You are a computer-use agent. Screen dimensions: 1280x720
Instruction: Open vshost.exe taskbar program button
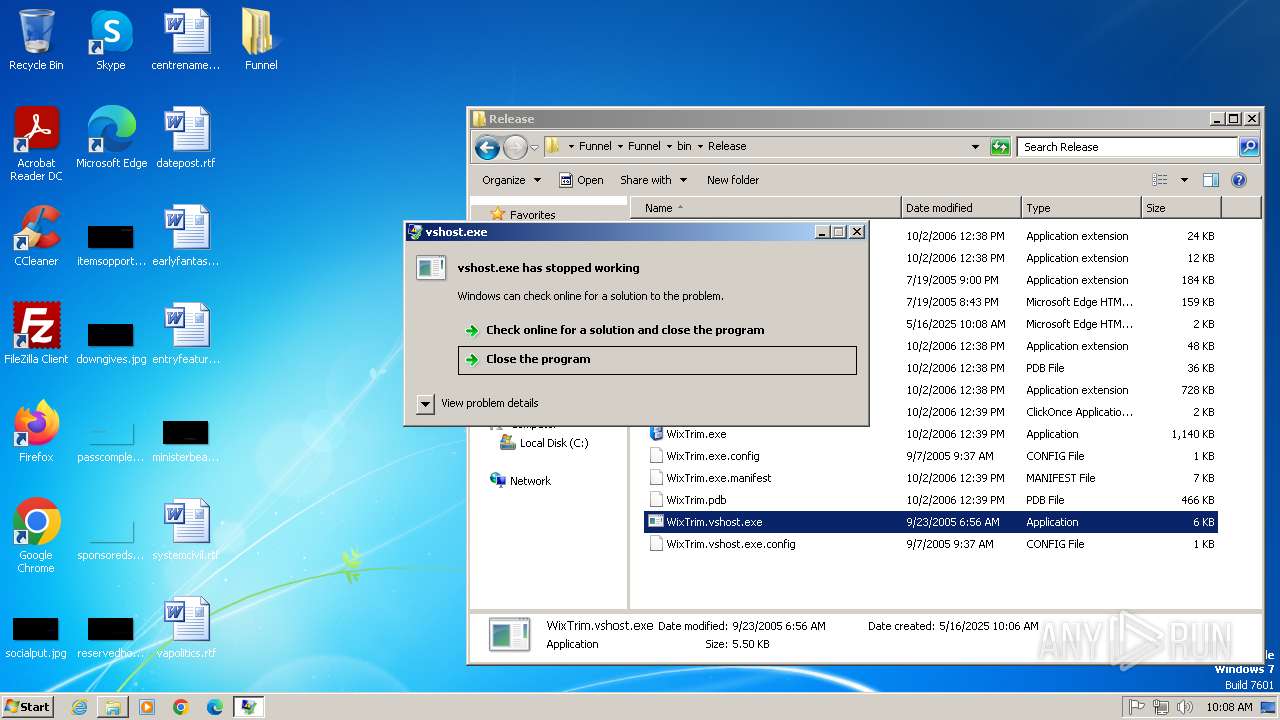[248, 707]
